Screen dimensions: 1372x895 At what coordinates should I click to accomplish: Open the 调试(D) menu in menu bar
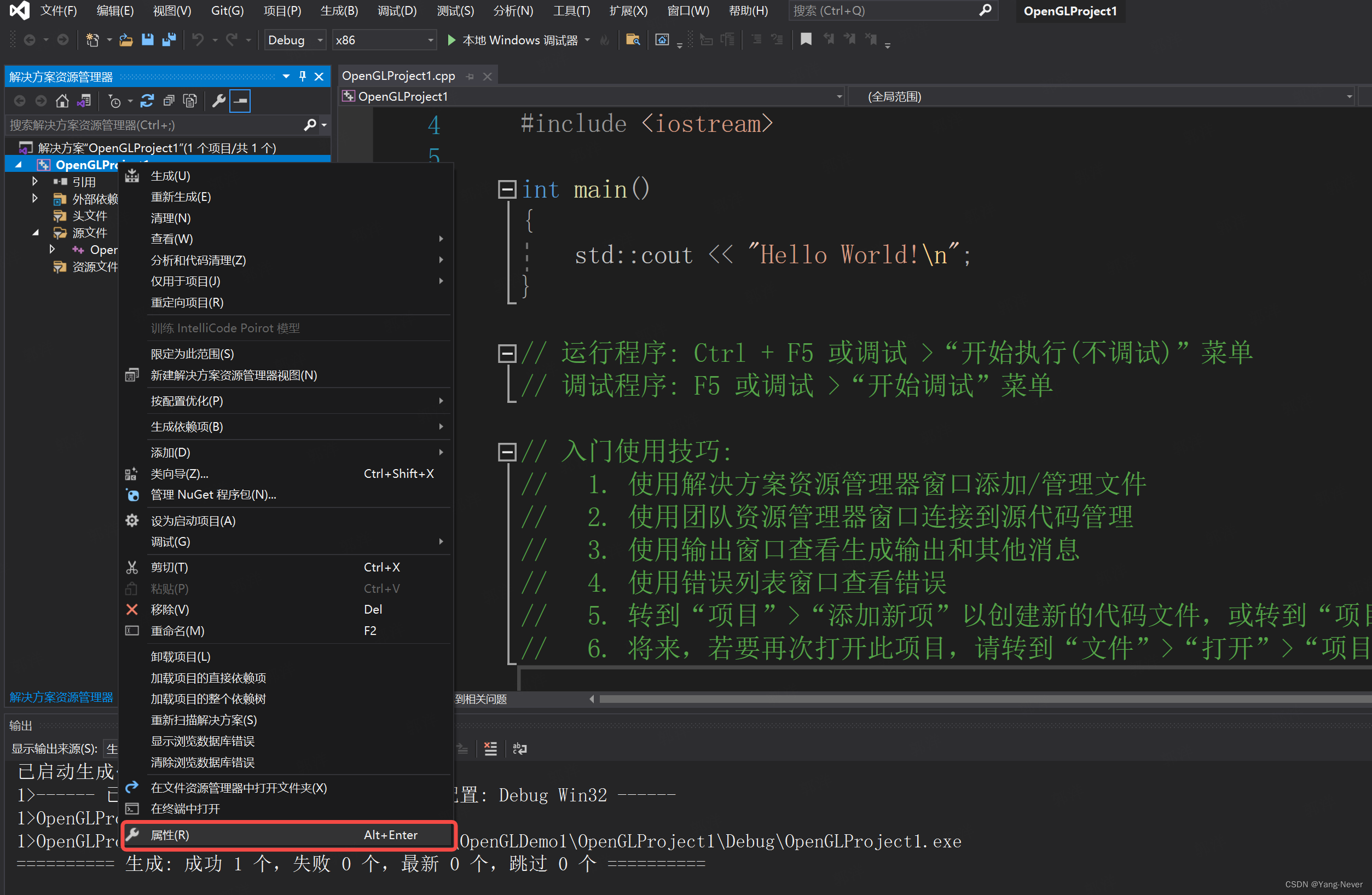tap(397, 11)
